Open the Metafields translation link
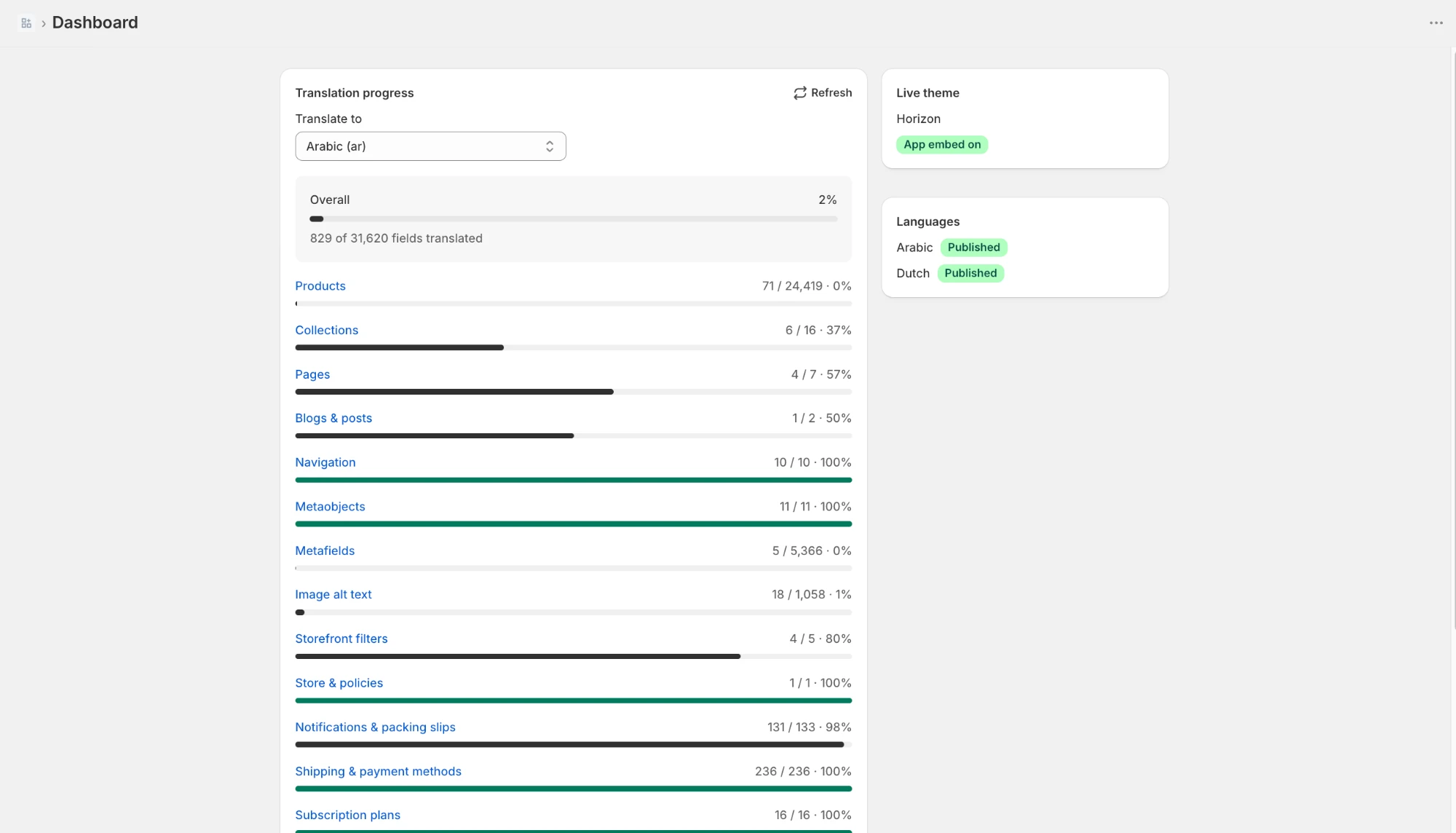The image size is (1456, 833). (x=325, y=550)
